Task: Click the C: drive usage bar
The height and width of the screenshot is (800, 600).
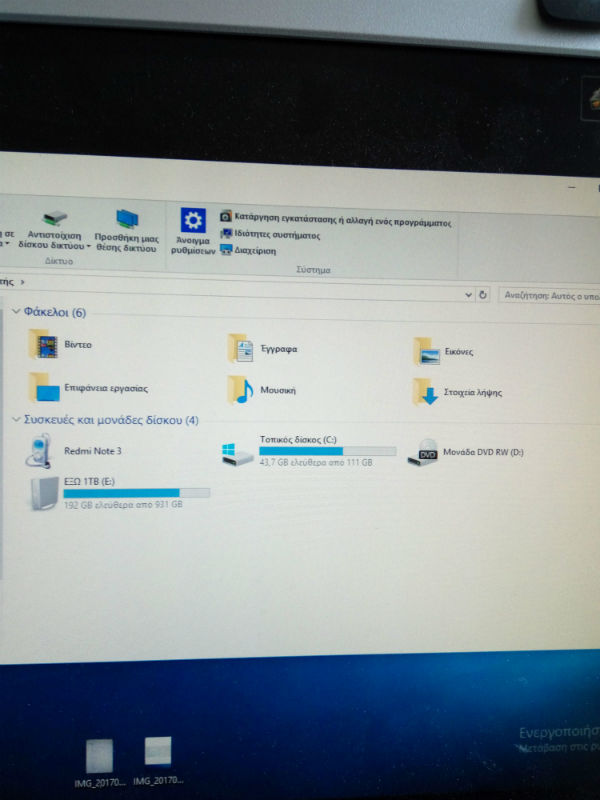Action: 328,451
